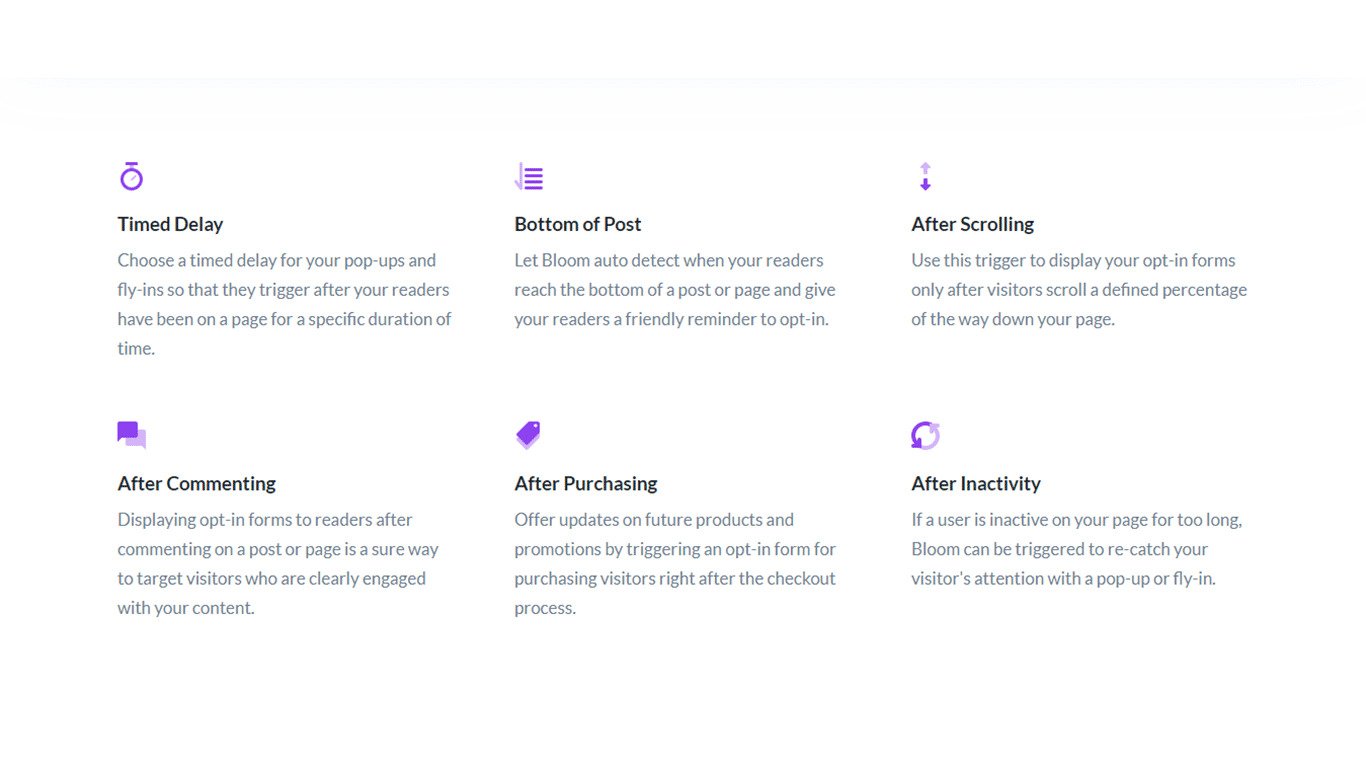1366x768 pixels.
Task: Click the After Purchasing description paragraph
Action: click(675, 563)
